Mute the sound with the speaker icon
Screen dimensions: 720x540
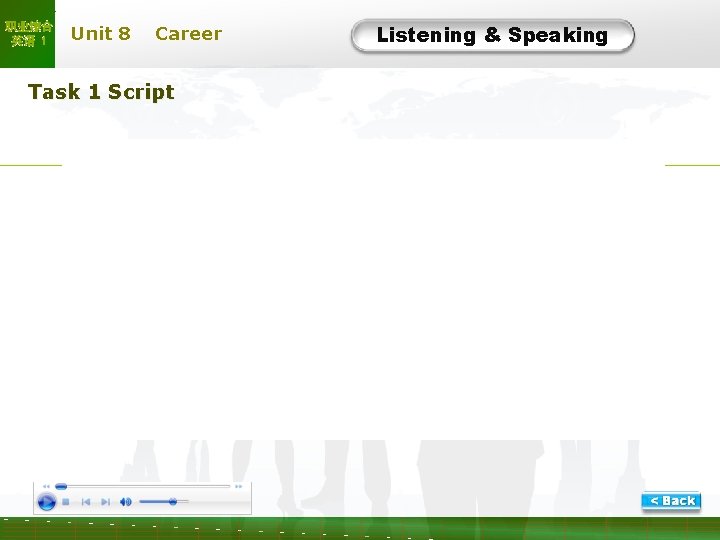pos(125,502)
